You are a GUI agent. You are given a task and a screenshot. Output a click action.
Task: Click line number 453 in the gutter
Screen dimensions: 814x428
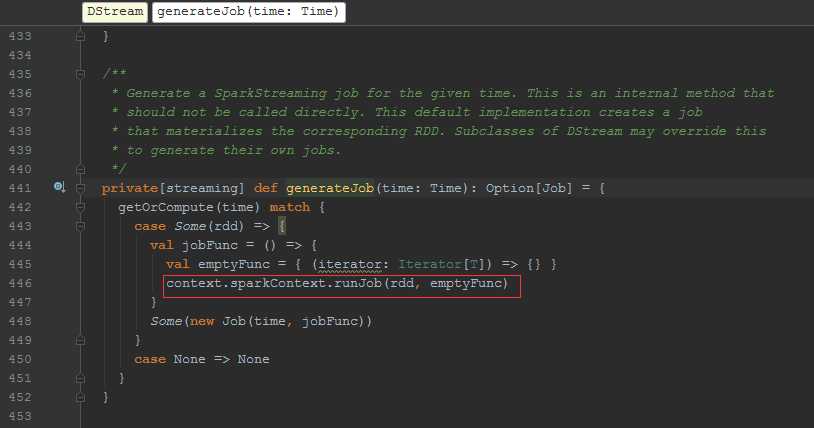click(20, 416)
